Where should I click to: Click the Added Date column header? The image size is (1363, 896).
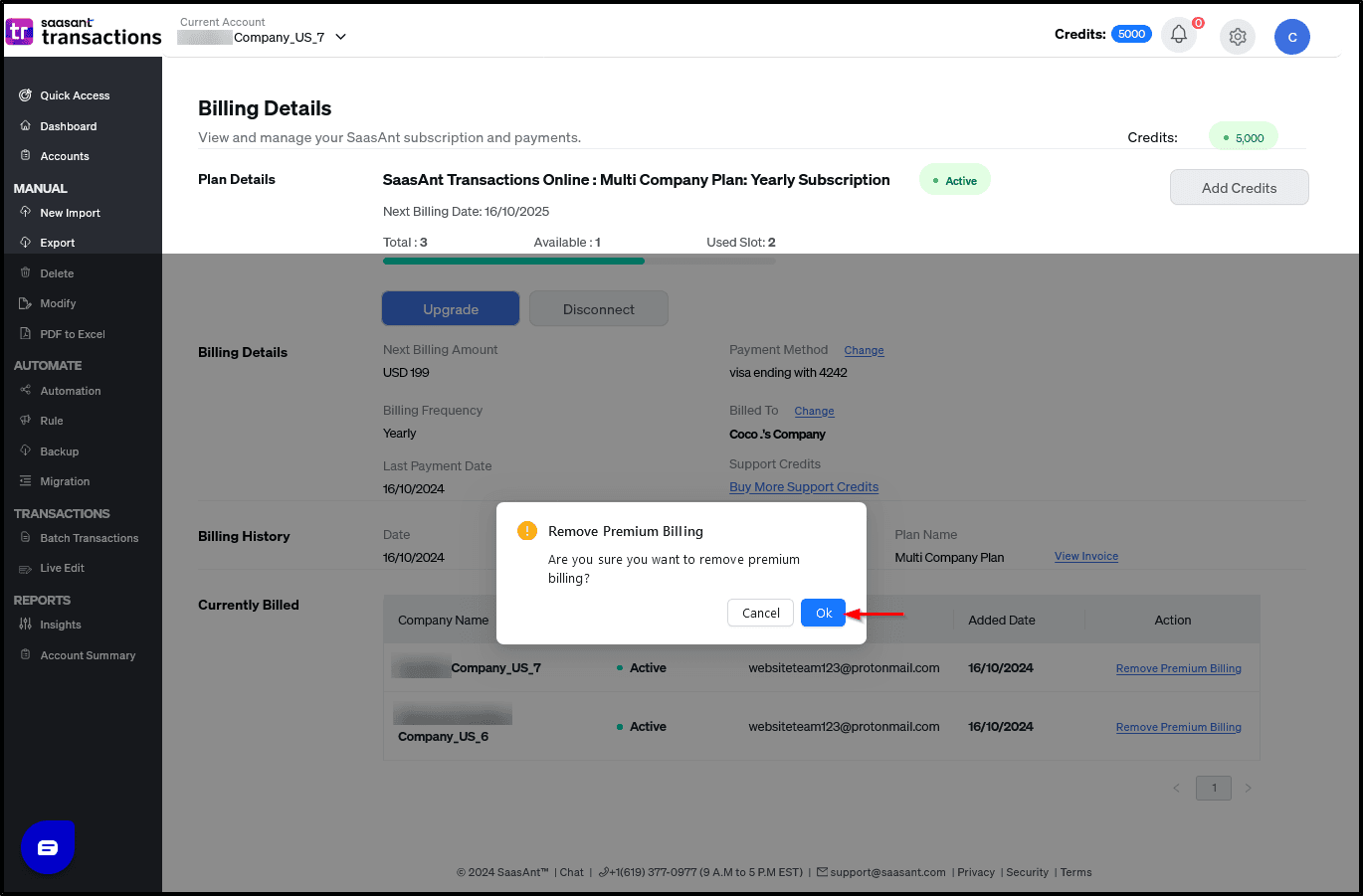[1002, 620]
